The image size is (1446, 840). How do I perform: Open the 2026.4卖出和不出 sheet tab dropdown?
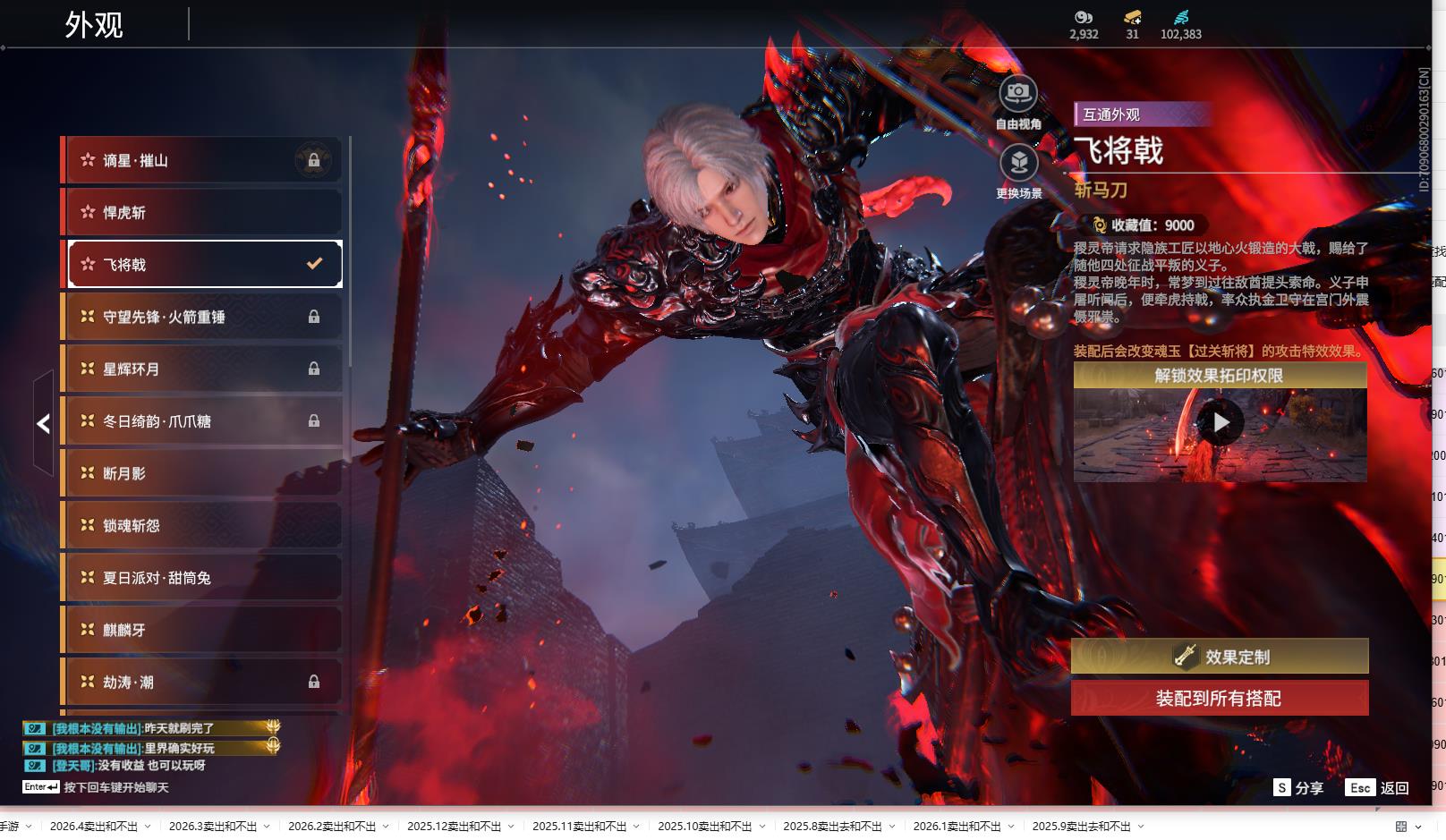point(148,827)
